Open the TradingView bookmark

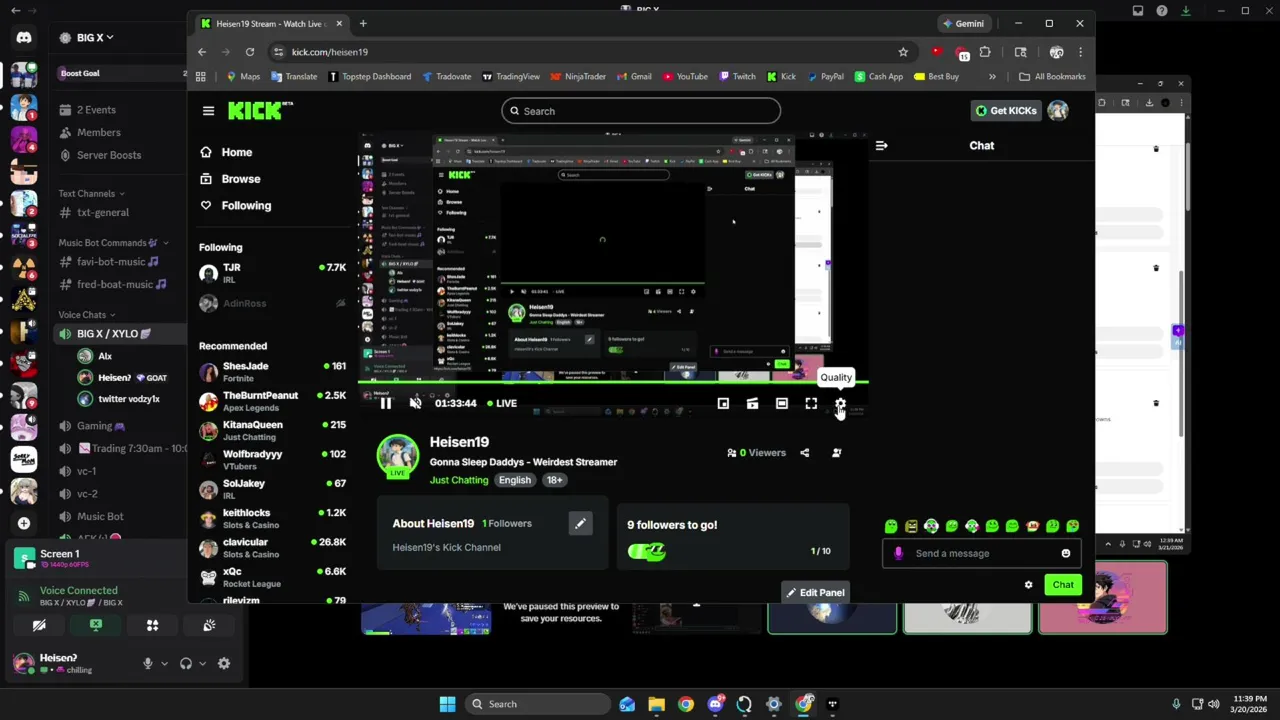[511, 76]
